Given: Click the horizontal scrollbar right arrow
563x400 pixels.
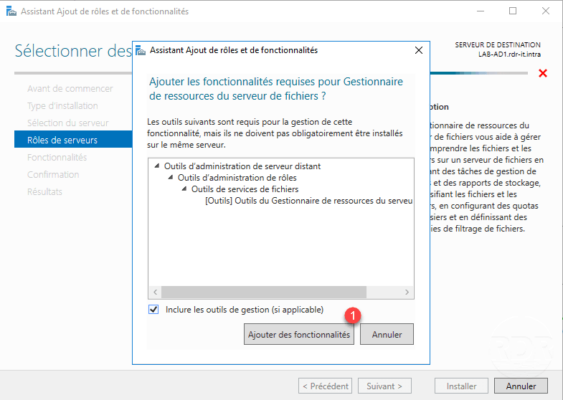Looking at the screenshot, I should pos(407,292).
